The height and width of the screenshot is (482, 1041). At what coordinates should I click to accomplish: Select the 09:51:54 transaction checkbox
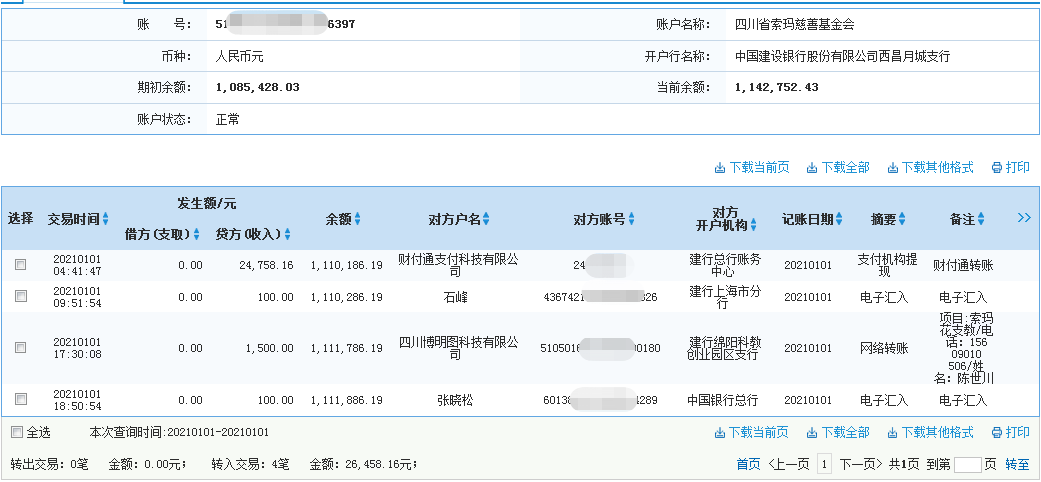21,296
